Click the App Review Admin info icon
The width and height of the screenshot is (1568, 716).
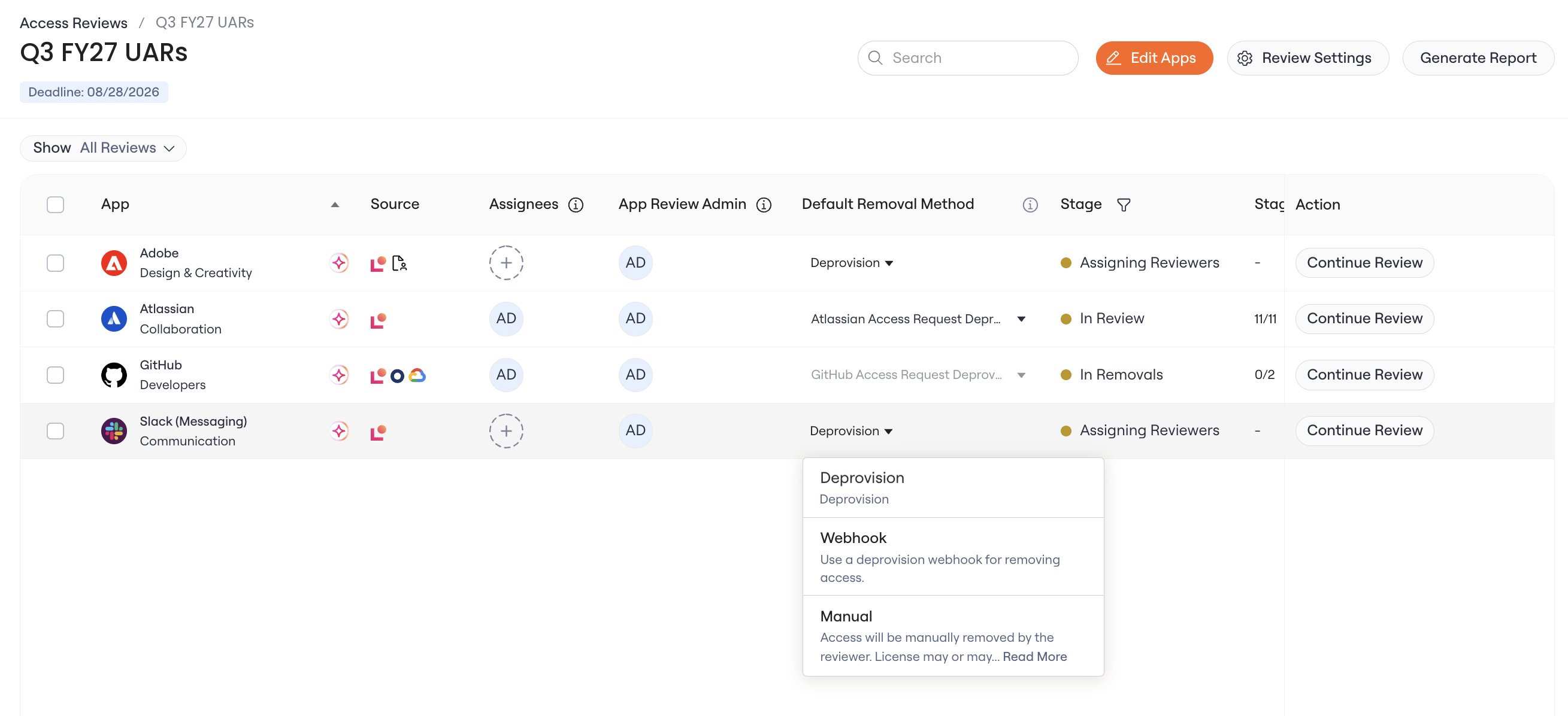pos(763,205)
